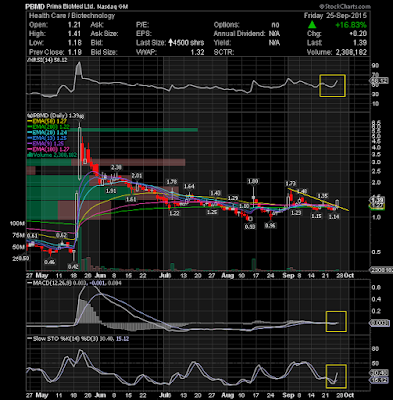Click the Health Care / Biotechnology sector label

coord(72,16)
